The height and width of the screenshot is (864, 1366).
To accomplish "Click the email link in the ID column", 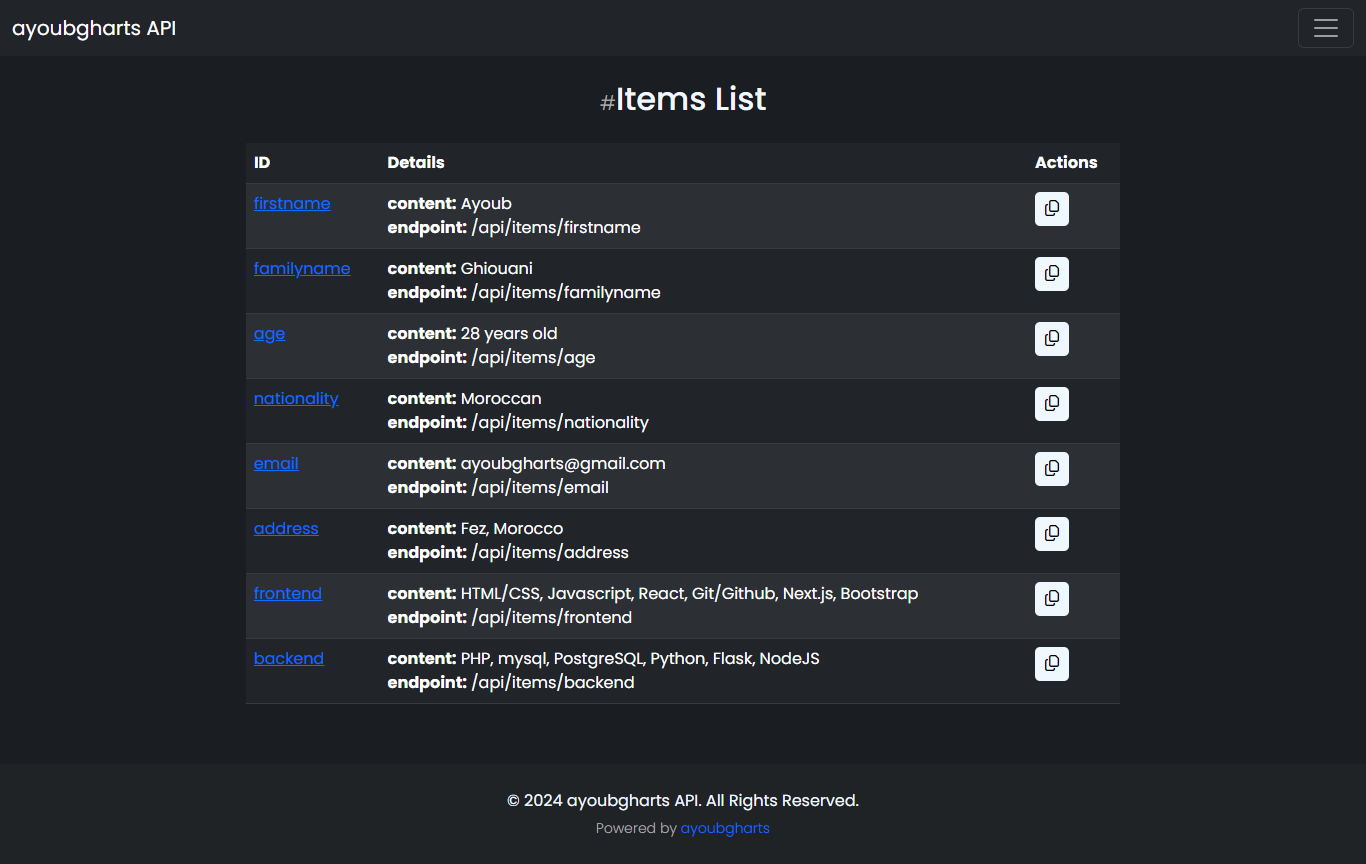I will click(x=276, y=463).
